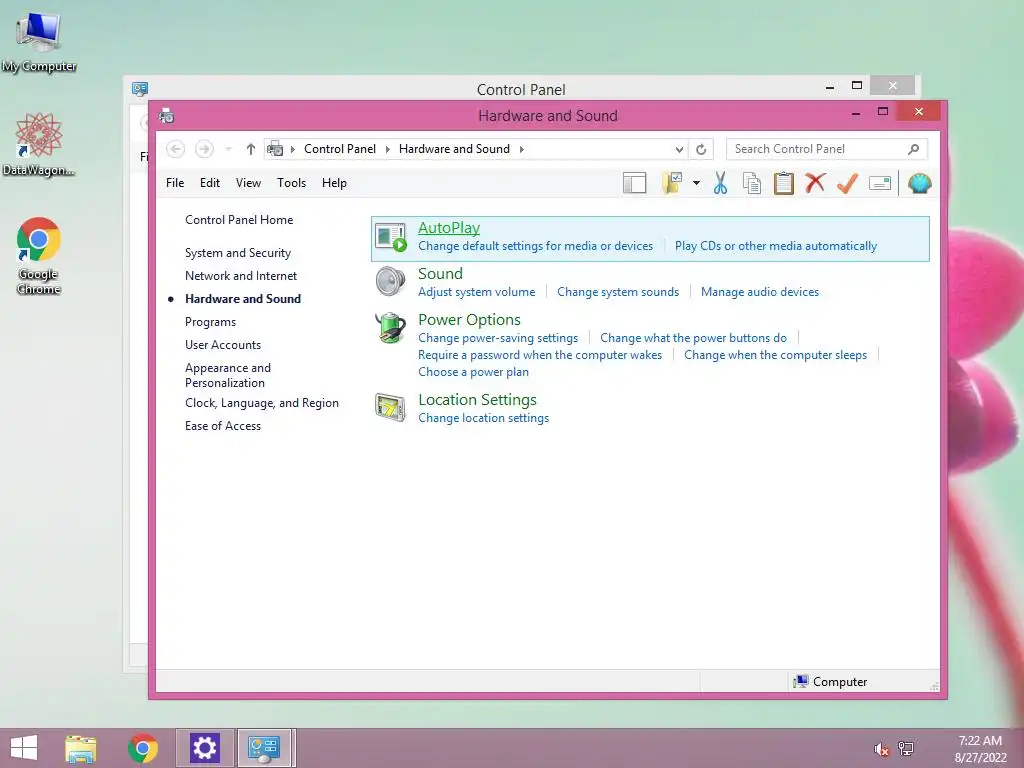The width and height of the screenshot is (1024, 768).
Task: Click the Windows Start button
Action: click(24, 748)
